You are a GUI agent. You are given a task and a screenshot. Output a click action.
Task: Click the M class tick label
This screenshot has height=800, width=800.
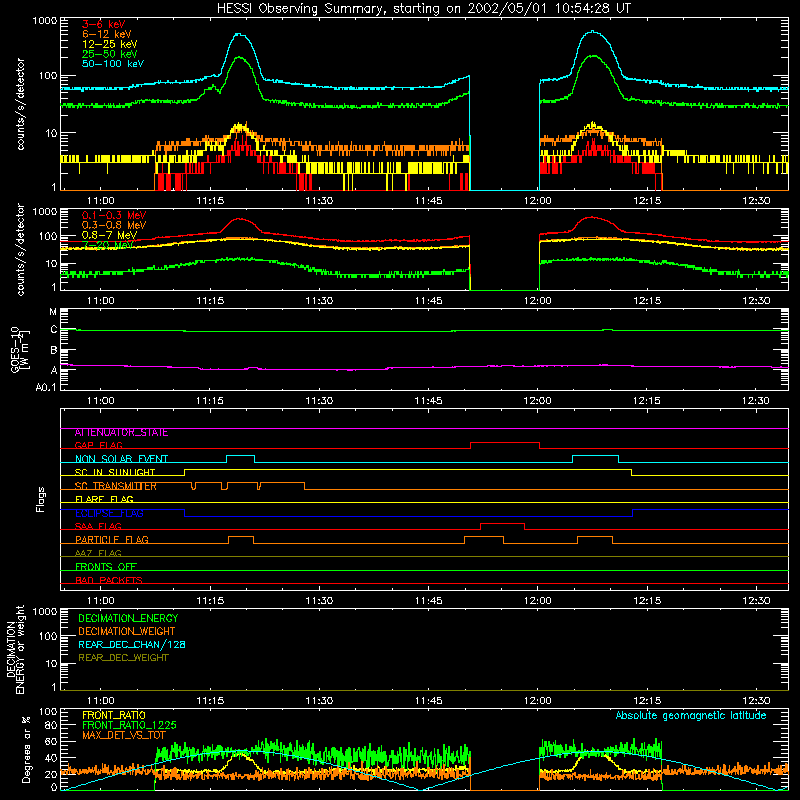(x=53, y=312)
